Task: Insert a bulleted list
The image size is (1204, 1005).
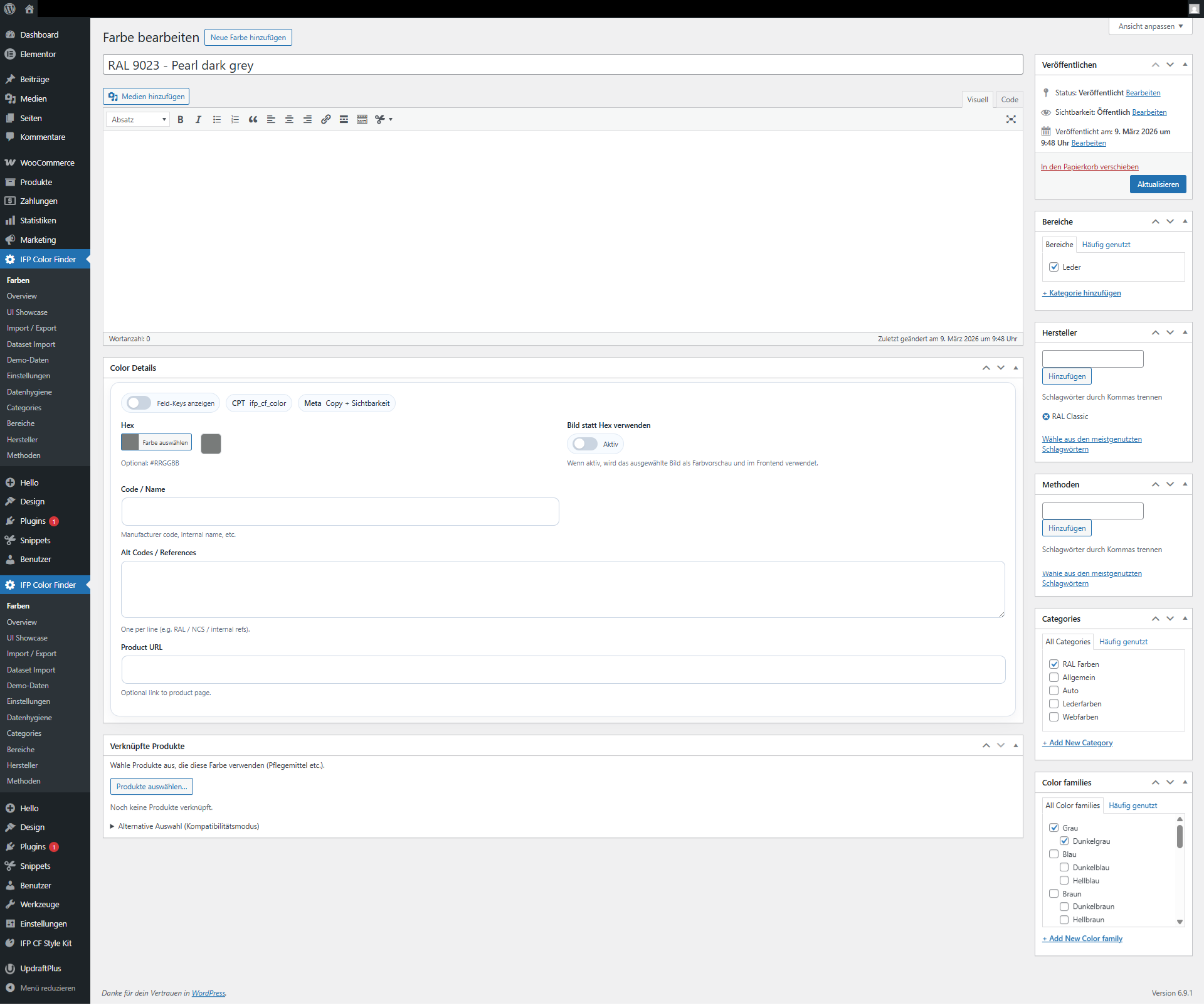Action: click(217, 119)
